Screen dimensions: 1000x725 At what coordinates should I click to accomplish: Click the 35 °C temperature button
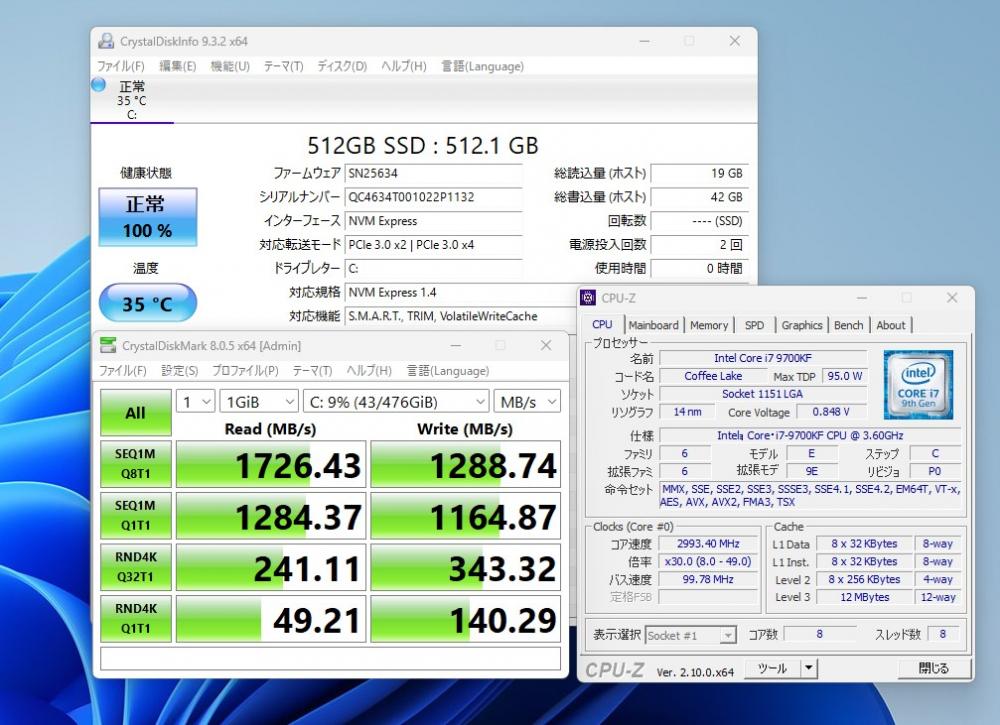pos(147,303)
